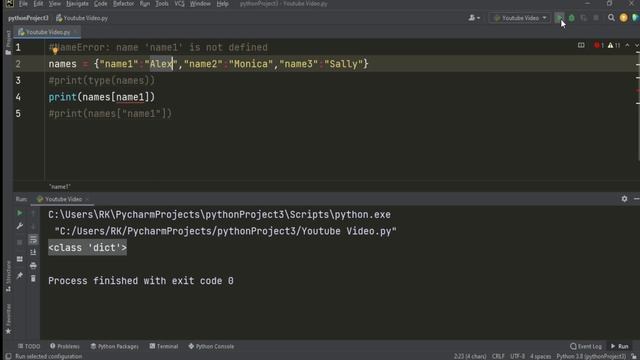Open the Window menu
Image resolution: width=640 pixels, height=360 pixels.
[200, 4]
